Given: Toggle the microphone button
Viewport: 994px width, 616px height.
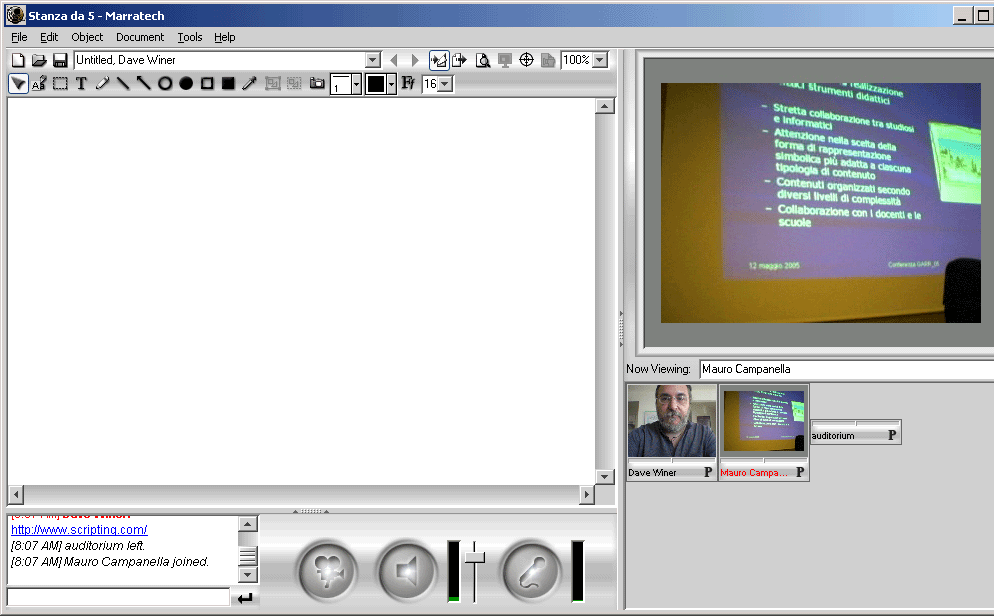Looking at the screenshot, I should click(530, 571).
